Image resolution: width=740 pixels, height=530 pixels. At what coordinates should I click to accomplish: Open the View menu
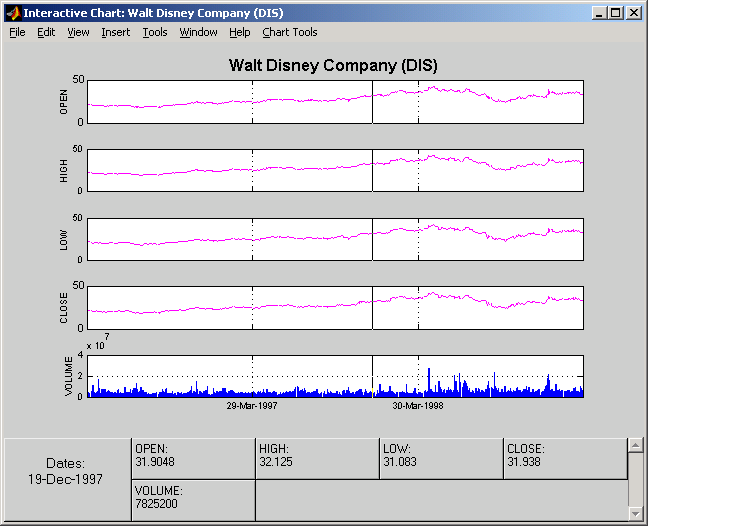(78, 32)
